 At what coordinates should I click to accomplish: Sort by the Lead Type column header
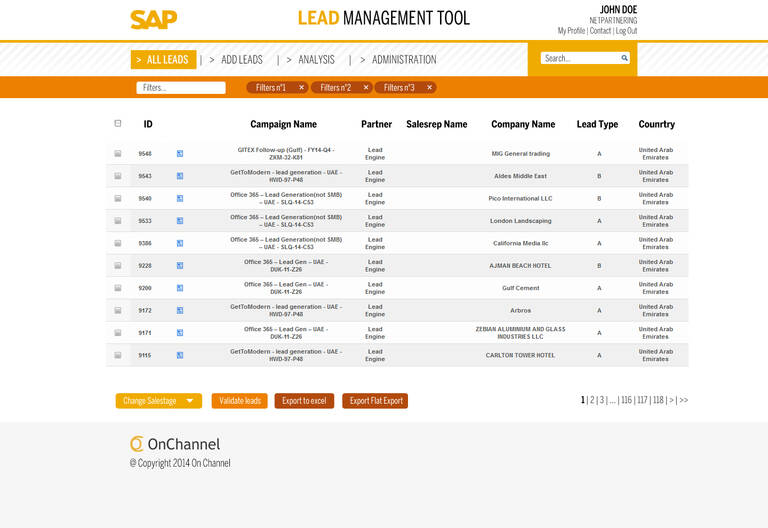(597, 124)
